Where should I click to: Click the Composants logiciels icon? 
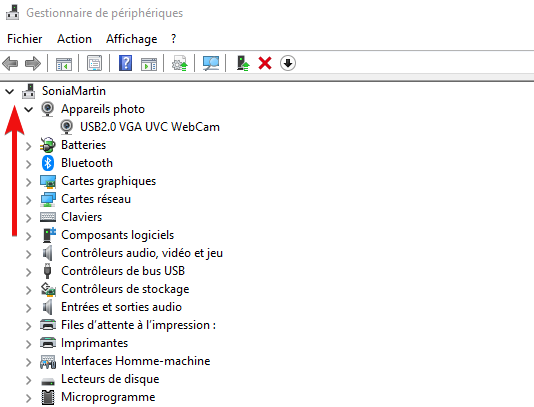point(49,235)
